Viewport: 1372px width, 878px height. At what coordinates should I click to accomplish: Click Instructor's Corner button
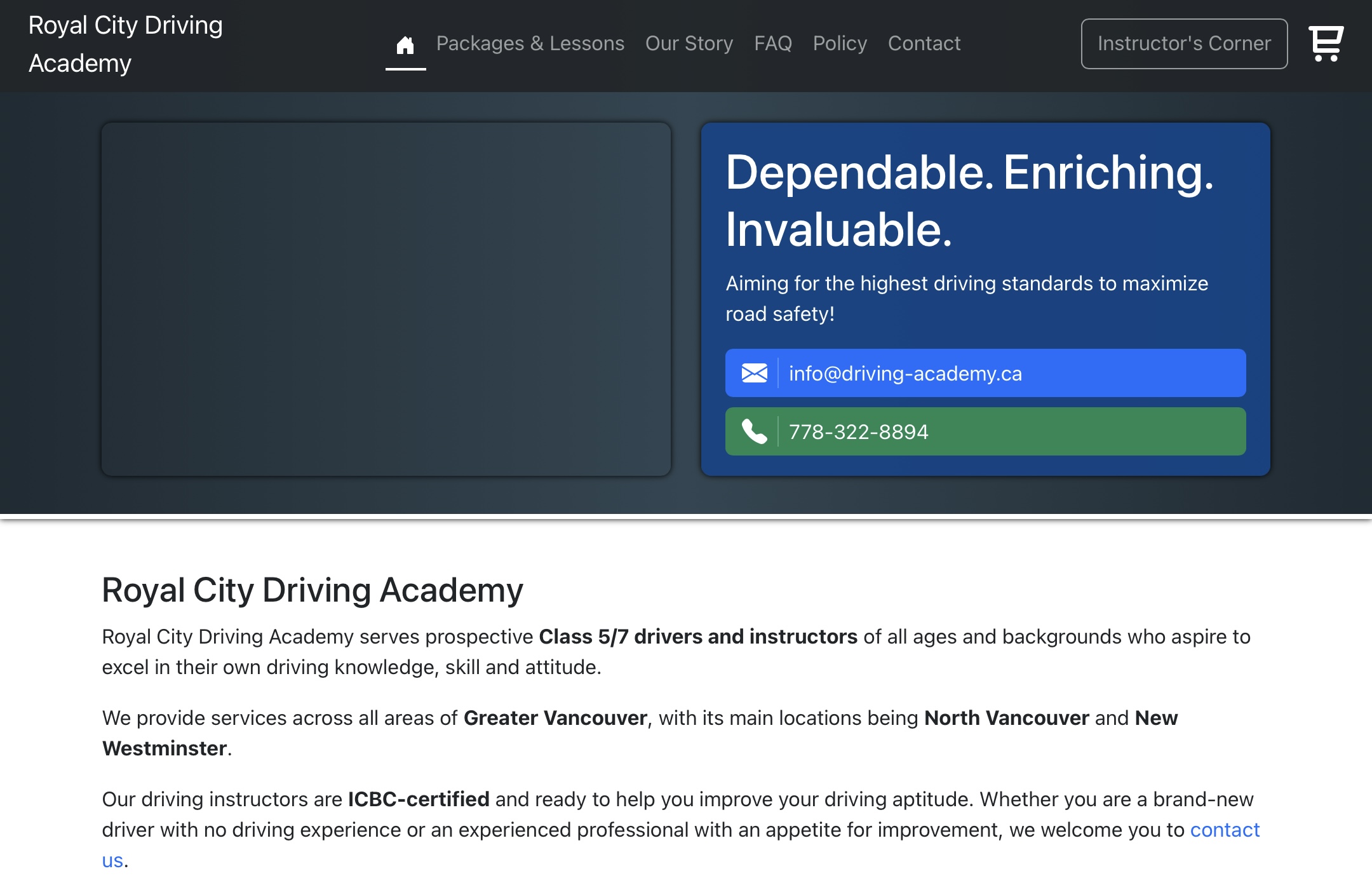pos(1184,43)
